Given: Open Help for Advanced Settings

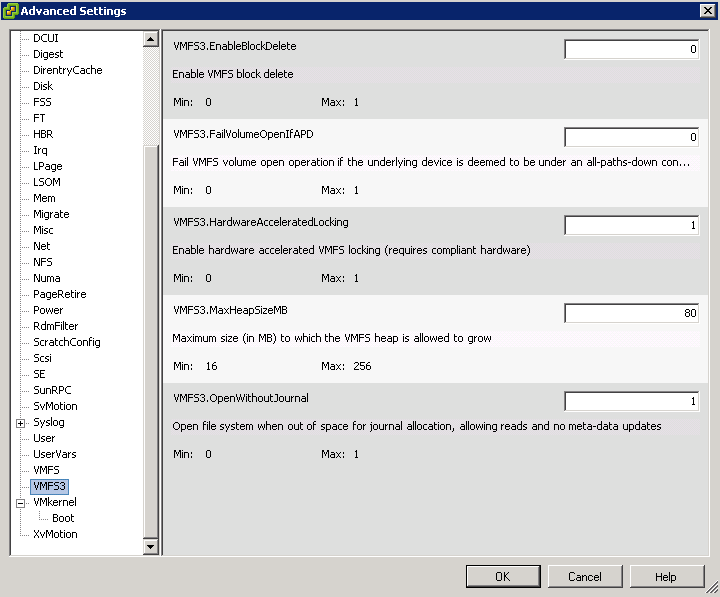Looking at the screenshot, I should (666, 576).
